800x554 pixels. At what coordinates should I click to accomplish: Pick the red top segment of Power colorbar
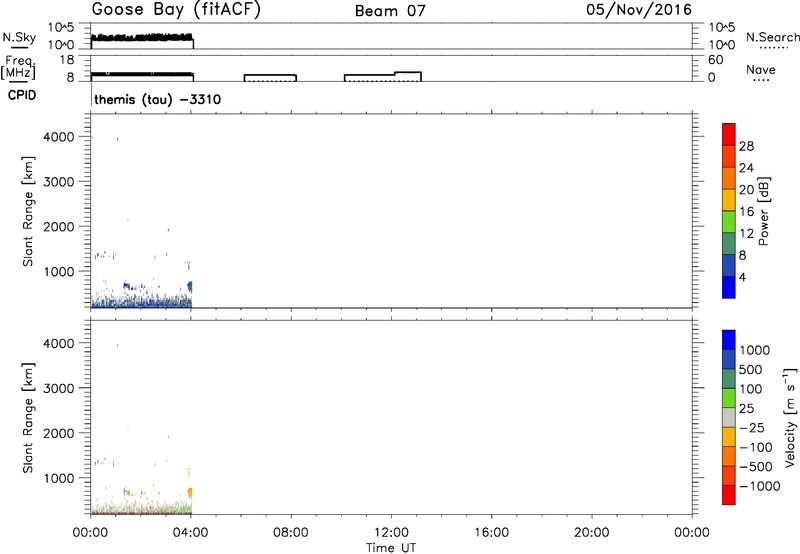pos(729,134)
